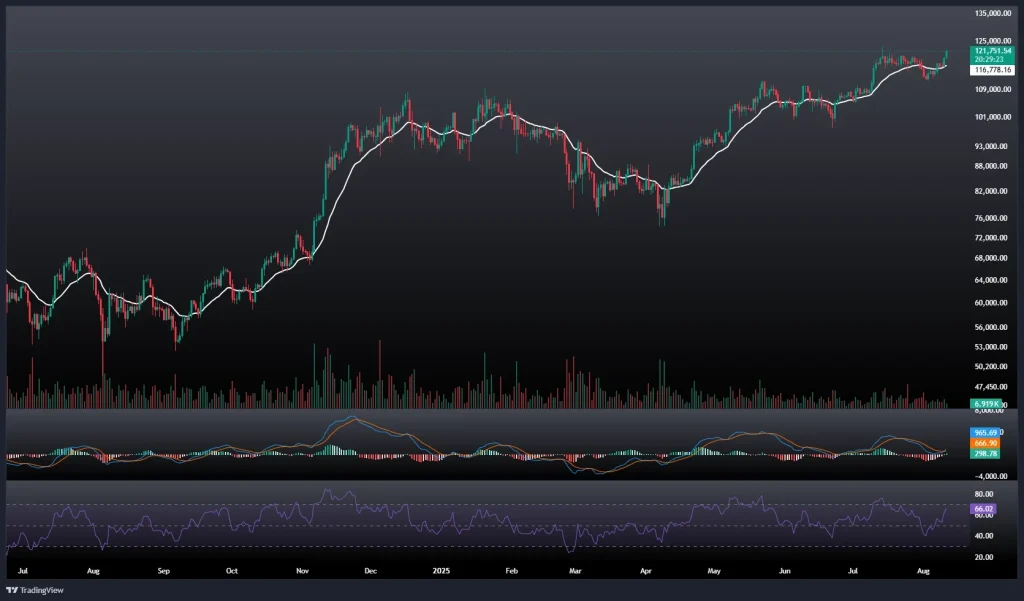Select the Dec marker on time axis

point(369,571)
